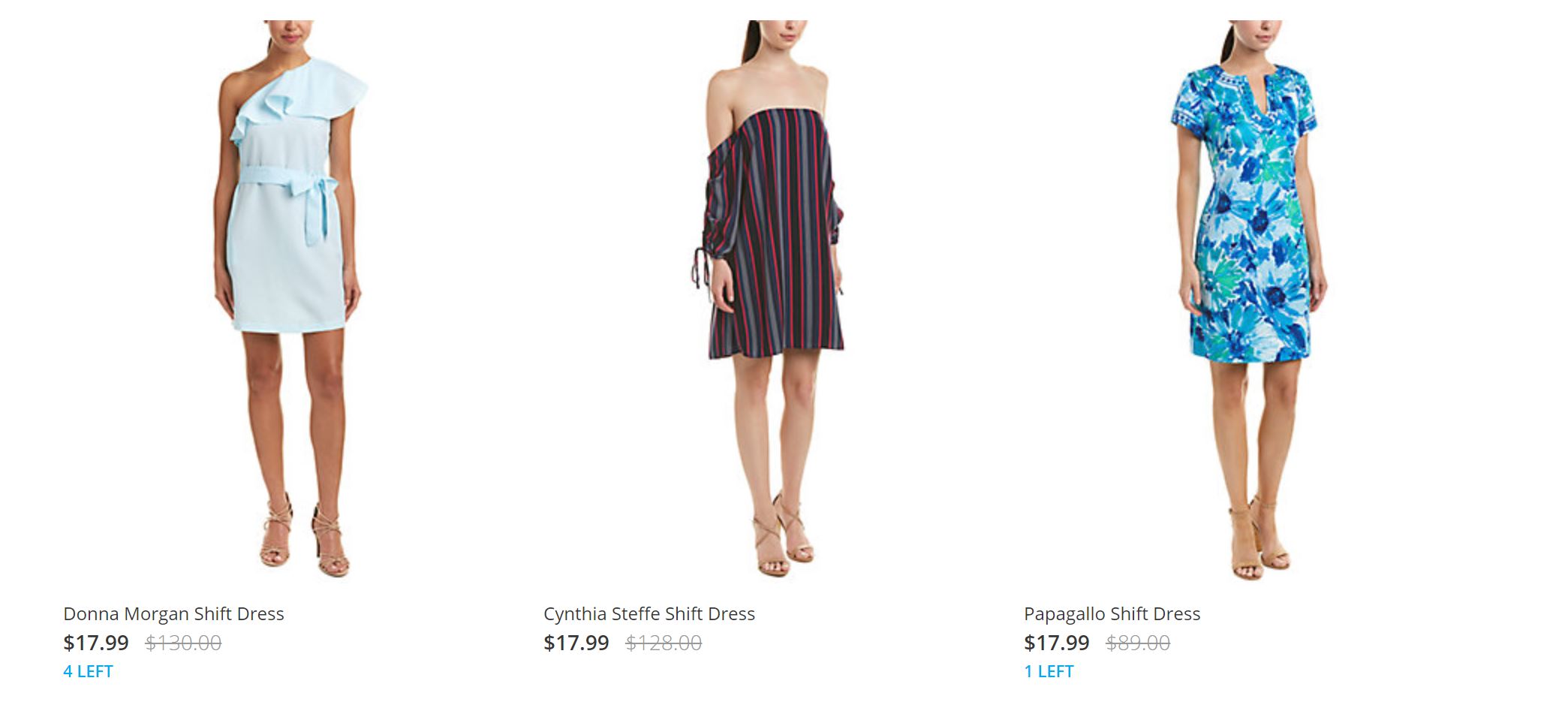Image resolution: width=1568 pixels, height=714 pixels.
Task: Click the crossed-out $130.00 original price
Action: click(x=183, y=643)
